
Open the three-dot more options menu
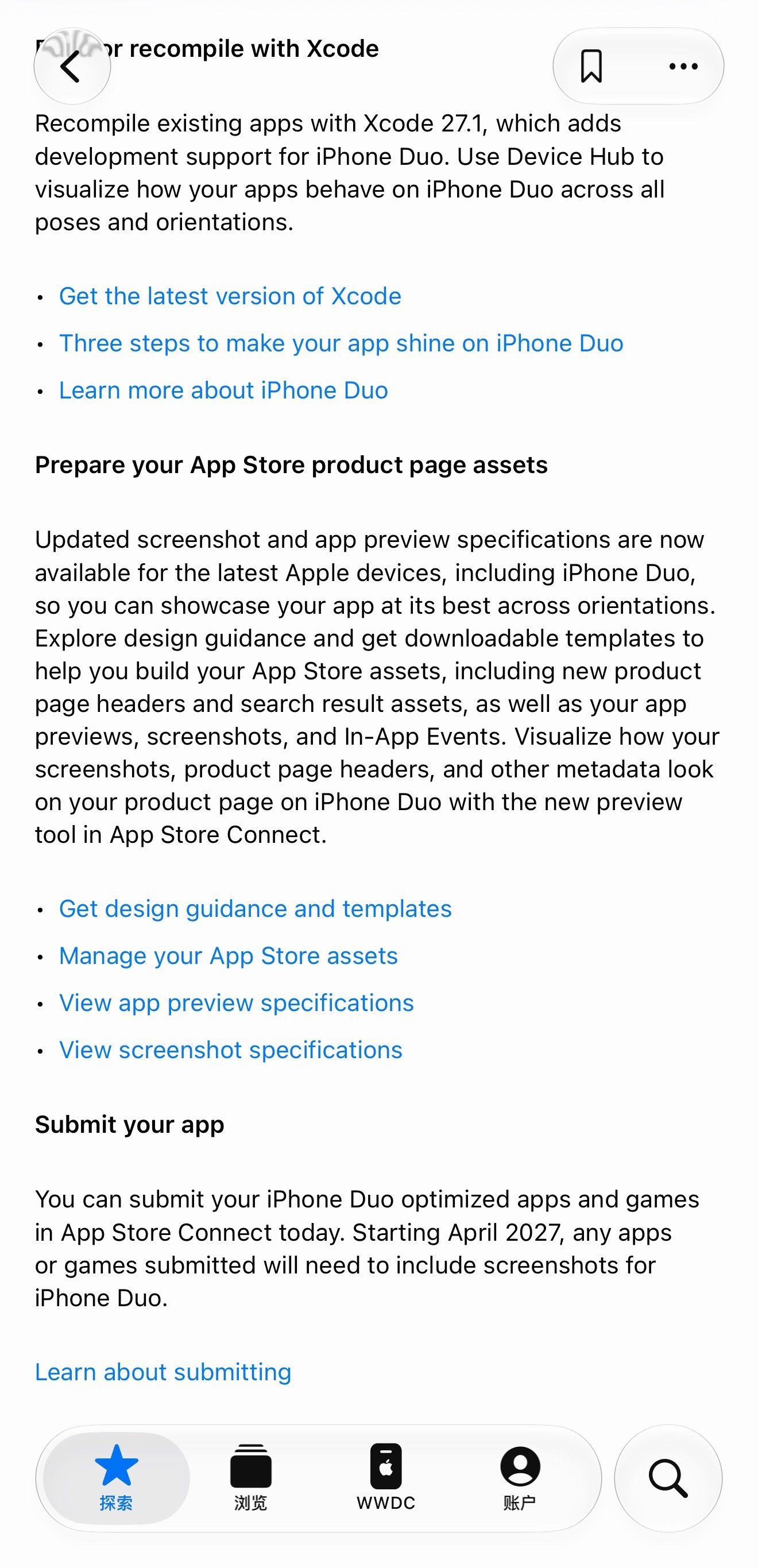point(683,67)
